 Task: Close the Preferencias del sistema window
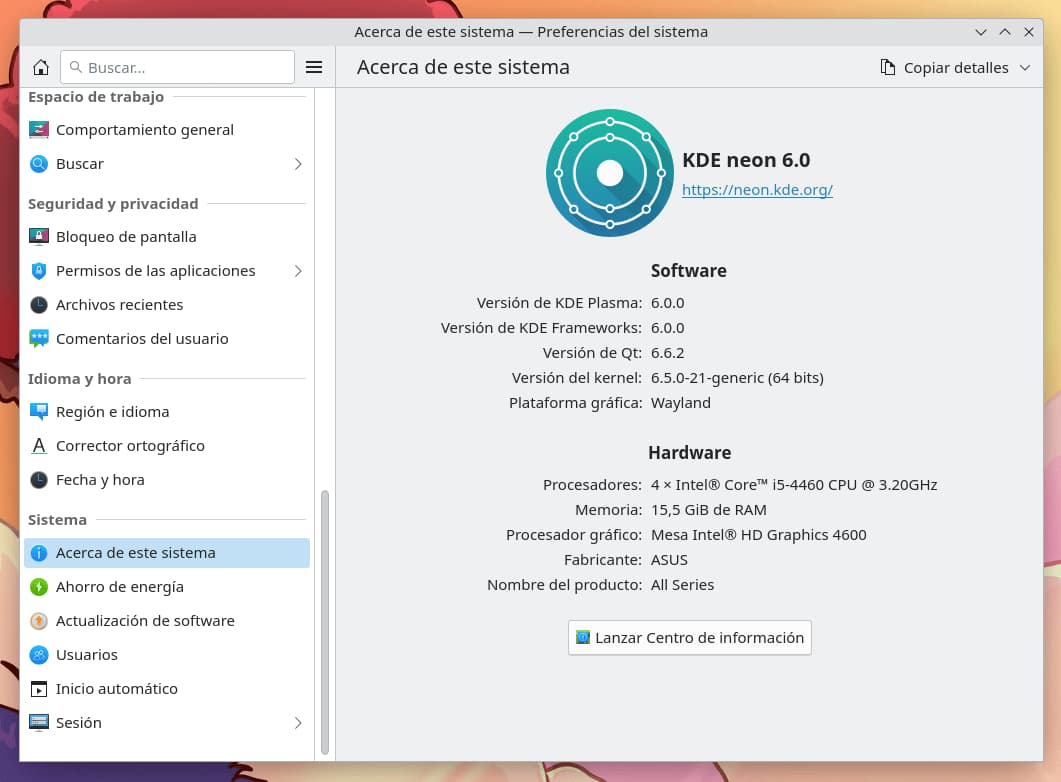[x=1029, y=32]
